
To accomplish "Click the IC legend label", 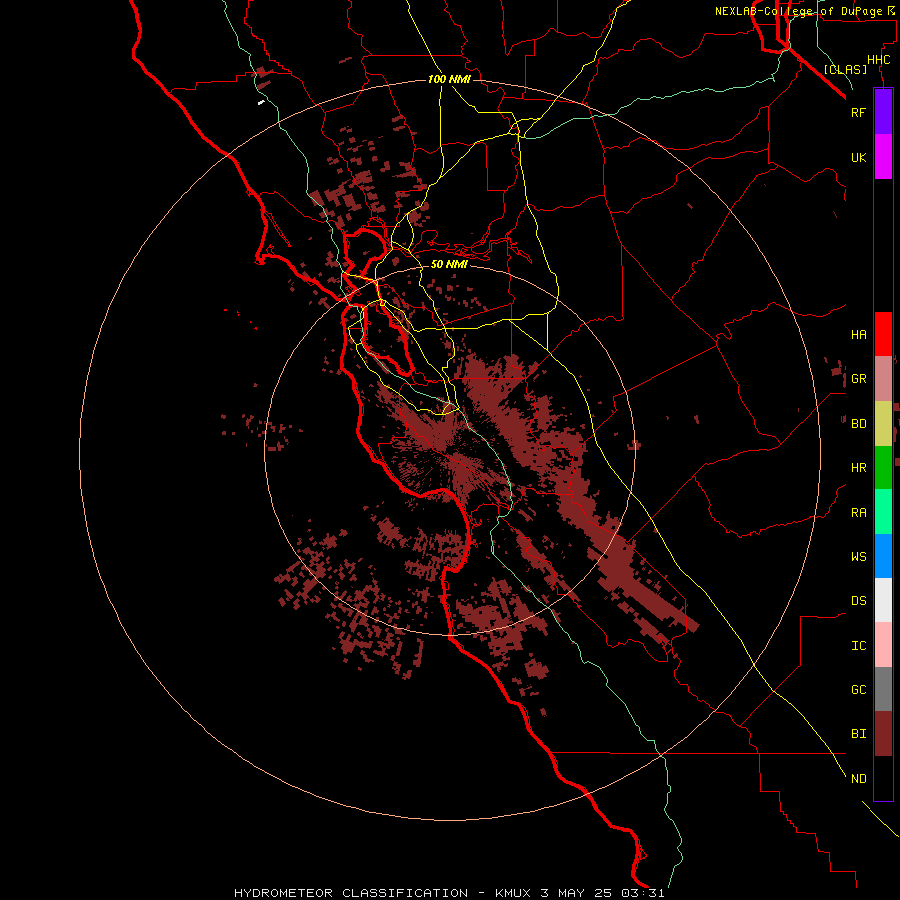I will [x=858, y=645].
